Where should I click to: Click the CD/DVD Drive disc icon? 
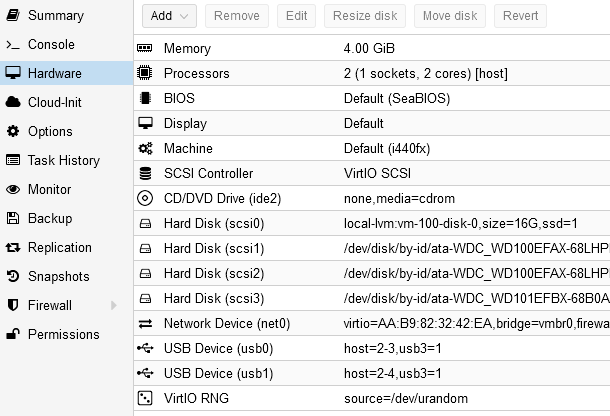pos(145,198)
